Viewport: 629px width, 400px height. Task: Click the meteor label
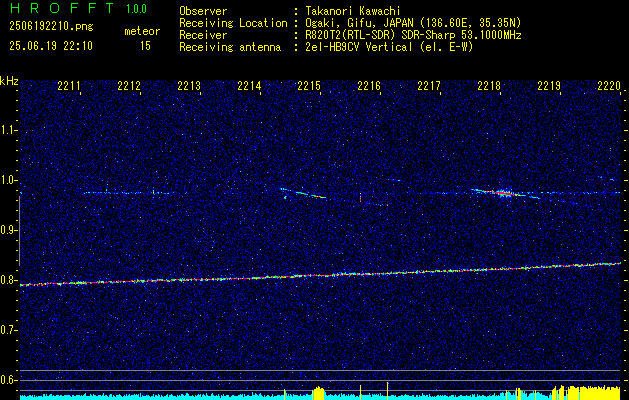click(142, 31)
